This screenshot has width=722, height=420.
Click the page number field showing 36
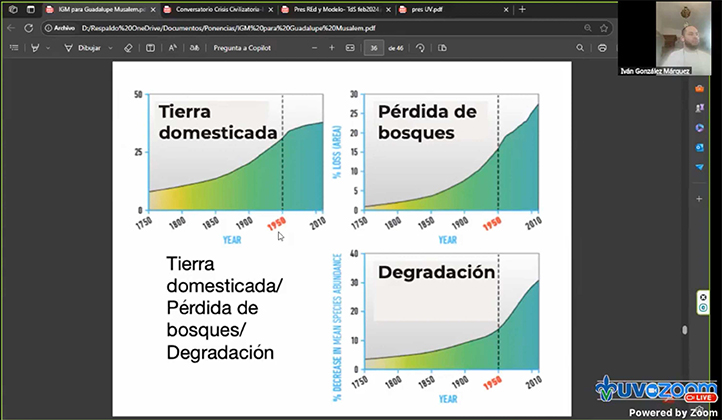pyautogui.click(x=373, y=48)
